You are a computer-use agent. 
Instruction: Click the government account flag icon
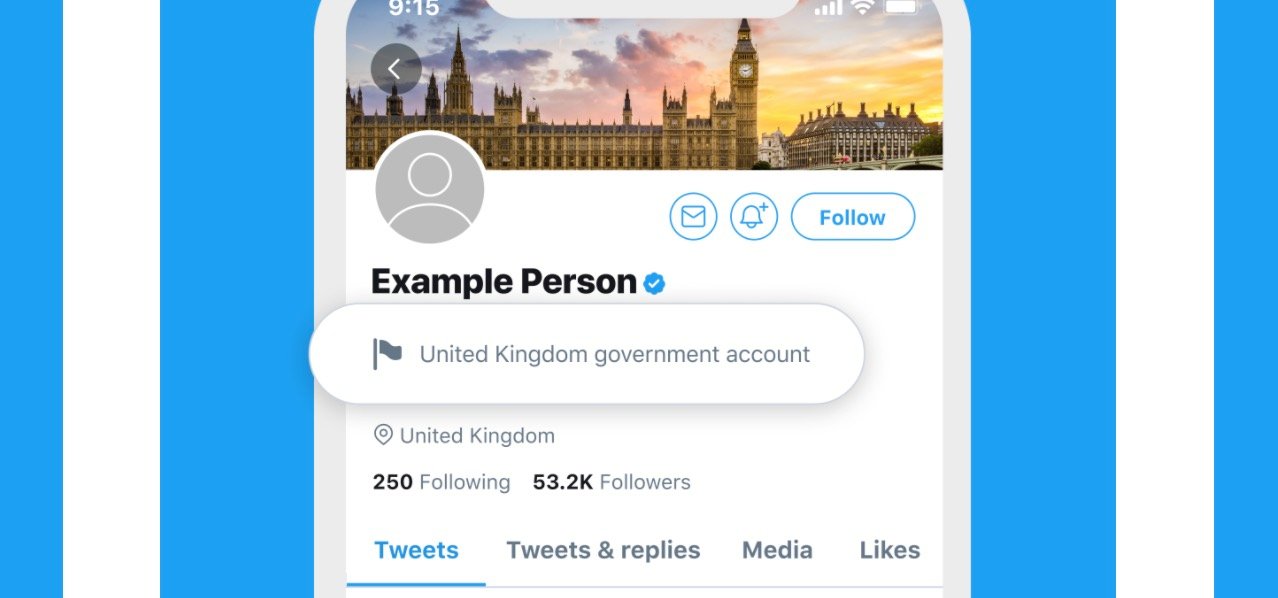tap(387, 354)
